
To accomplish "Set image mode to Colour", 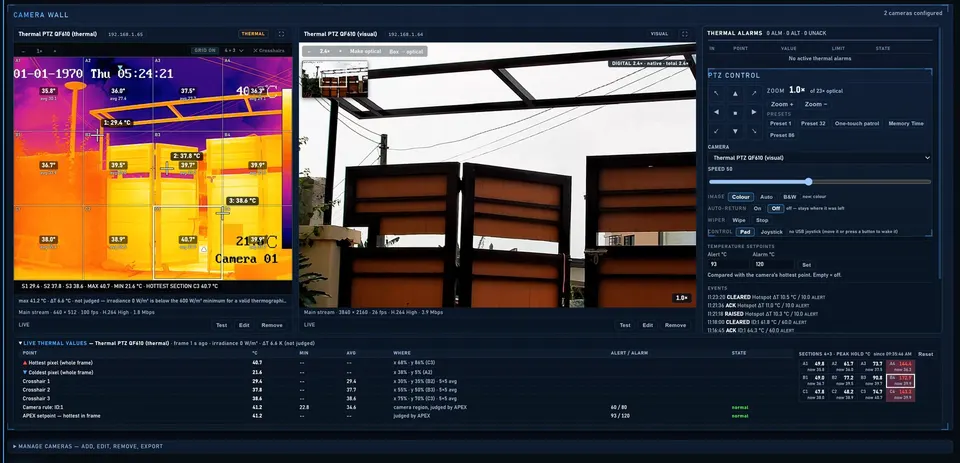I will (x=741, y=197).
